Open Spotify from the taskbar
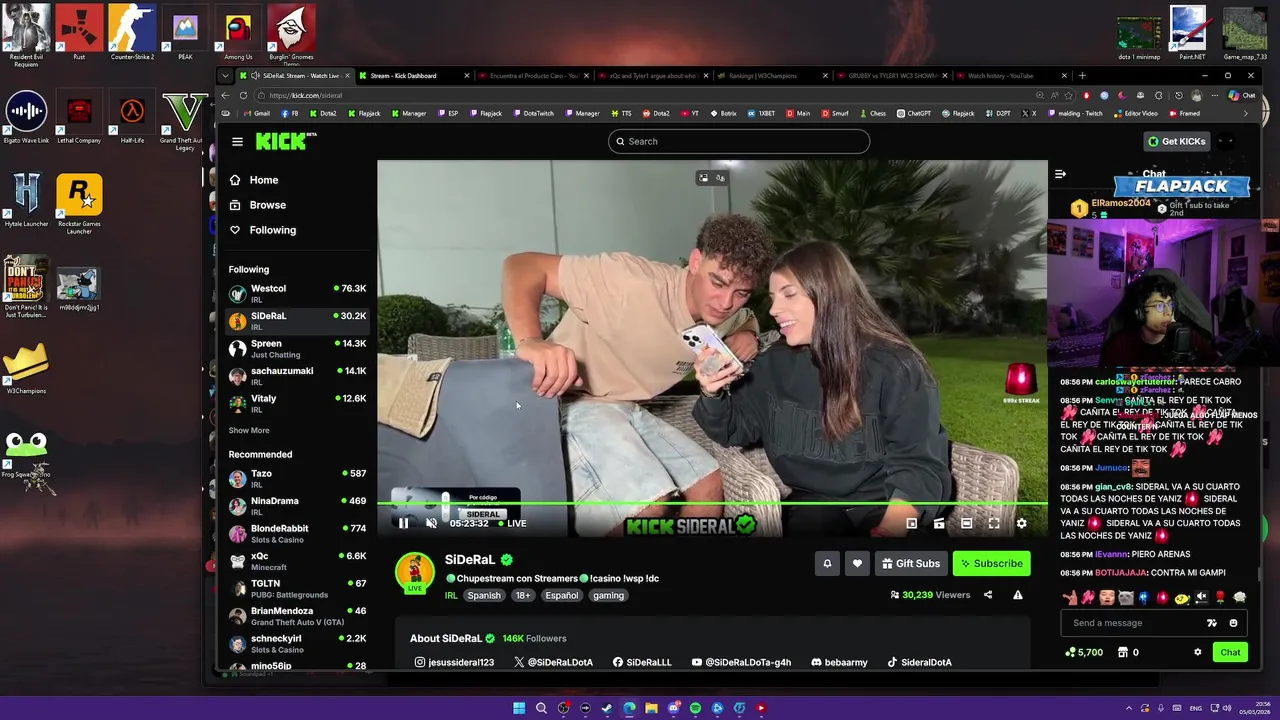 (695, 708)
